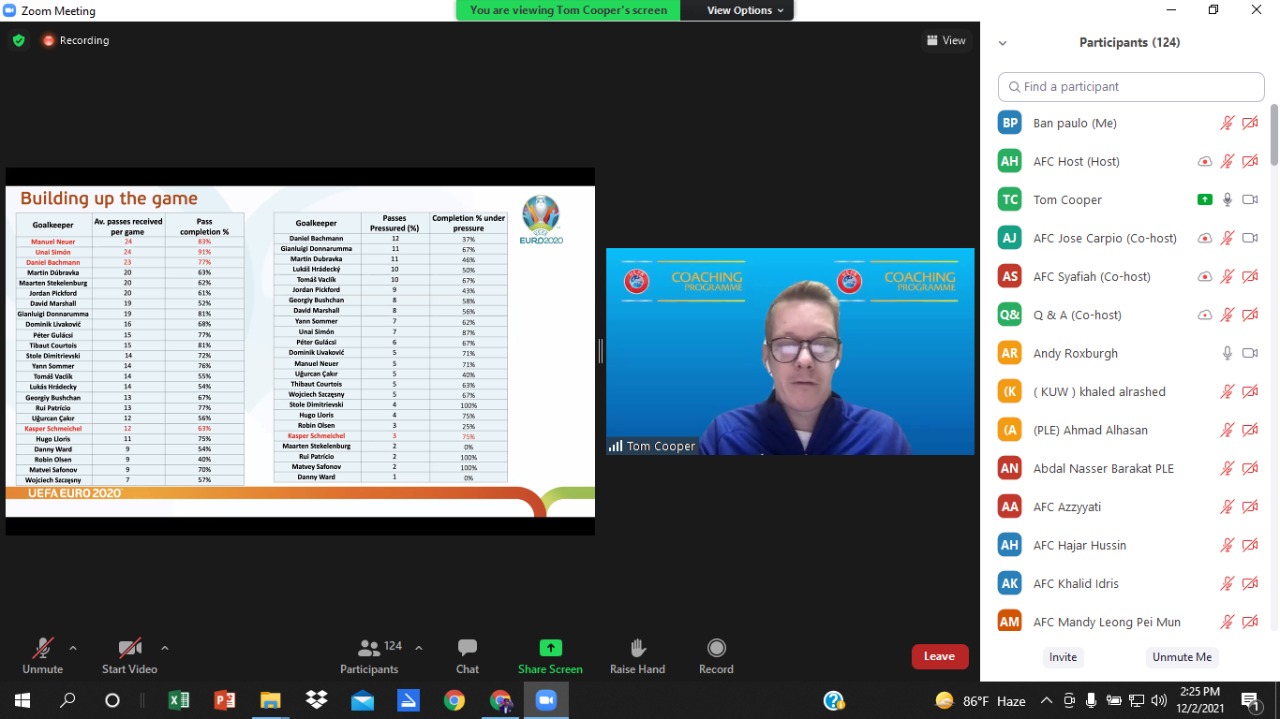Screen dimensions: 1280x719
Task: Expand audio options arrow beside Unmute
Action: [72, 648]
